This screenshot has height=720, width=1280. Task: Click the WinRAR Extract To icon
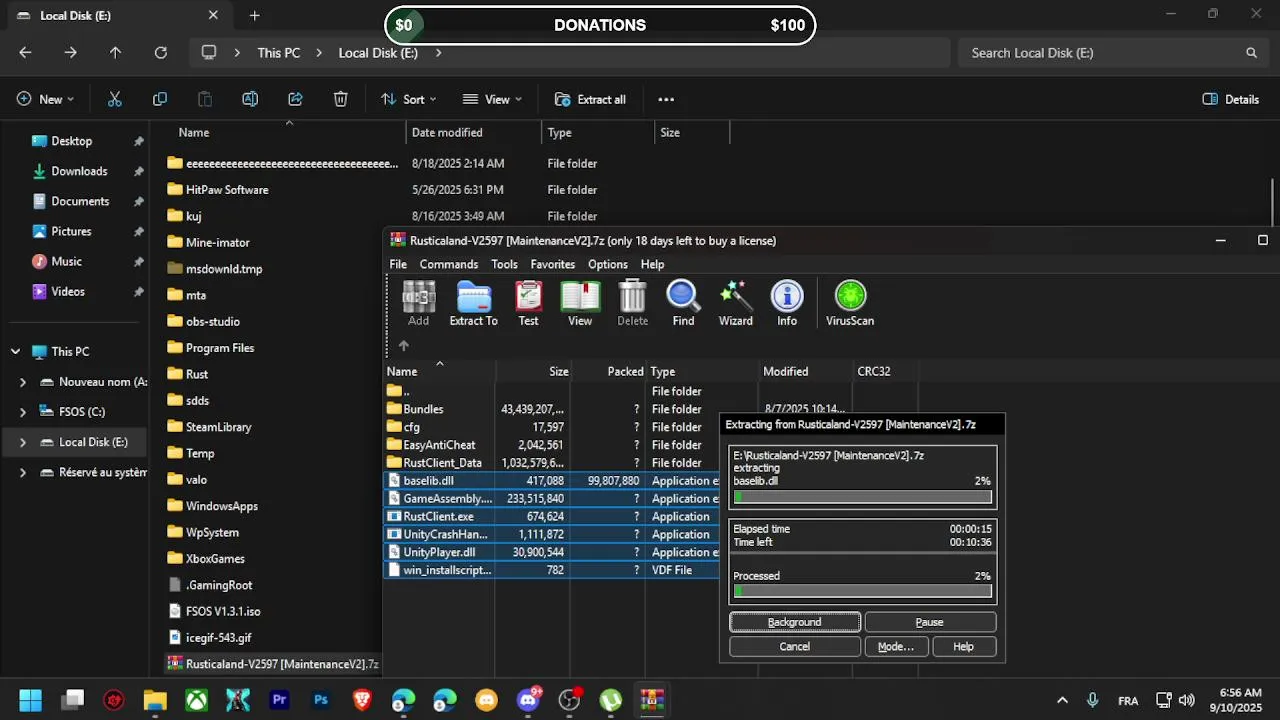point(473,303)
